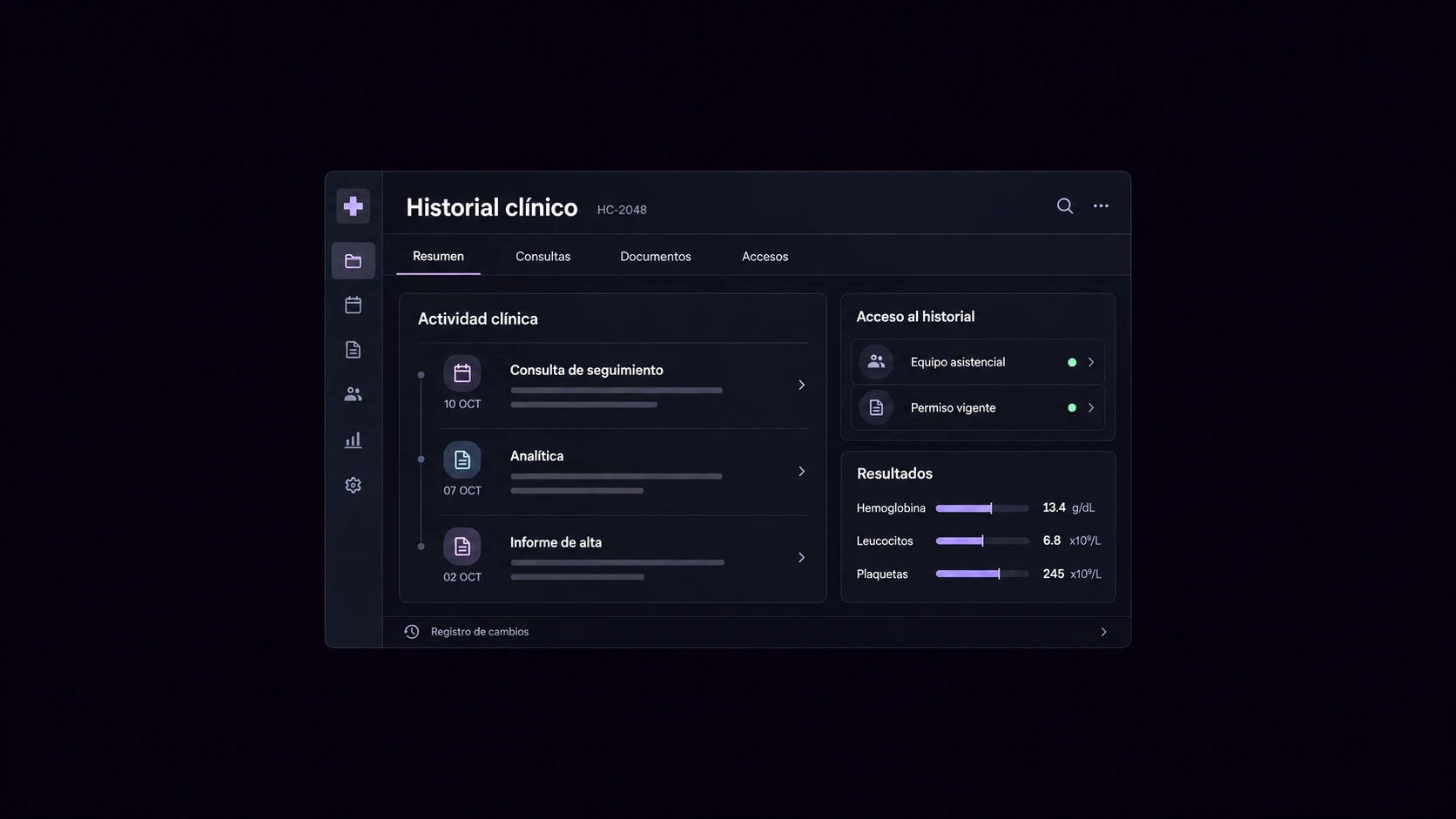Click the Leucocitos result bar

[x=982, y=541]
